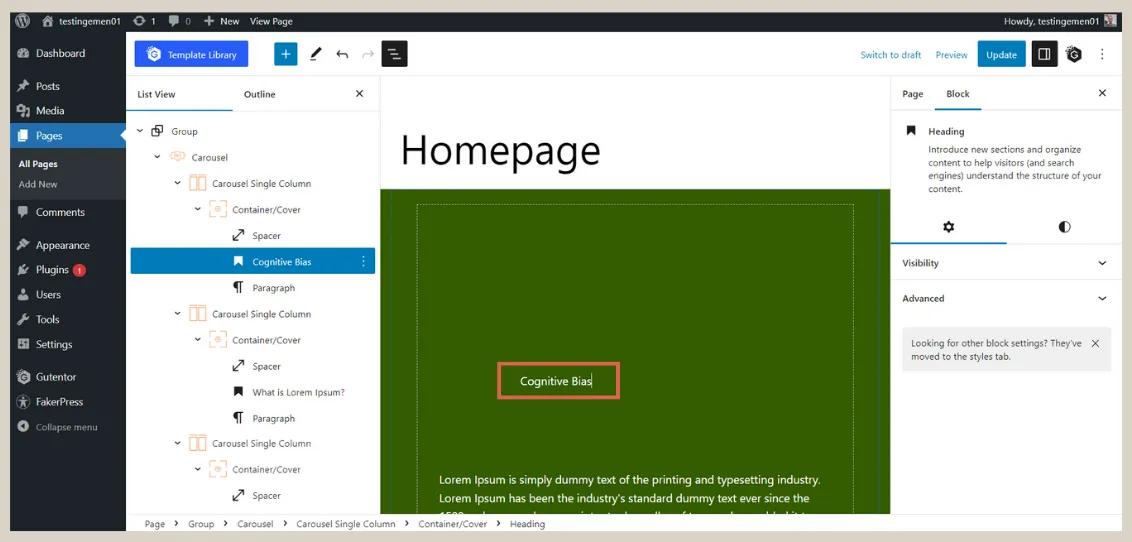Image resolution: width=1132 pixels, height=542 pixels.
Task: Switch to the Block settings tab
Action: (x=958, y=94)
